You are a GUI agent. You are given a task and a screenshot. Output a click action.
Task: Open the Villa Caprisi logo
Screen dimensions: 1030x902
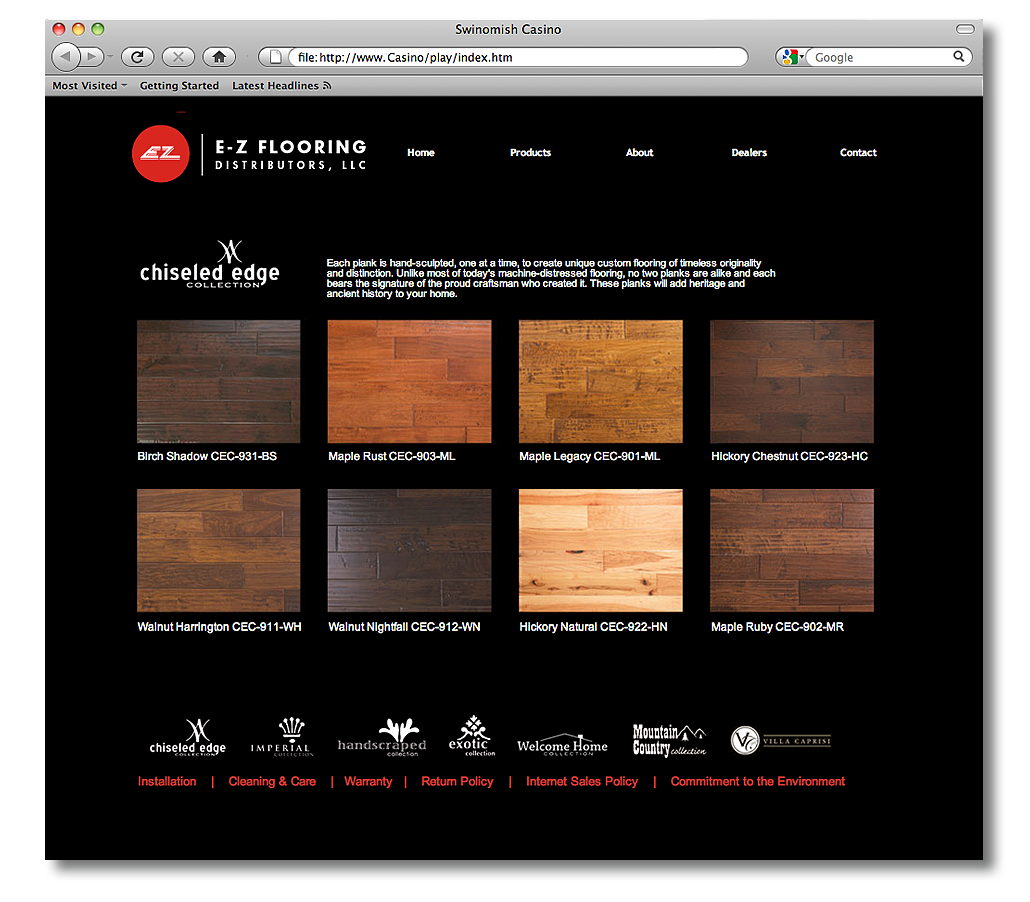[780, 740]
